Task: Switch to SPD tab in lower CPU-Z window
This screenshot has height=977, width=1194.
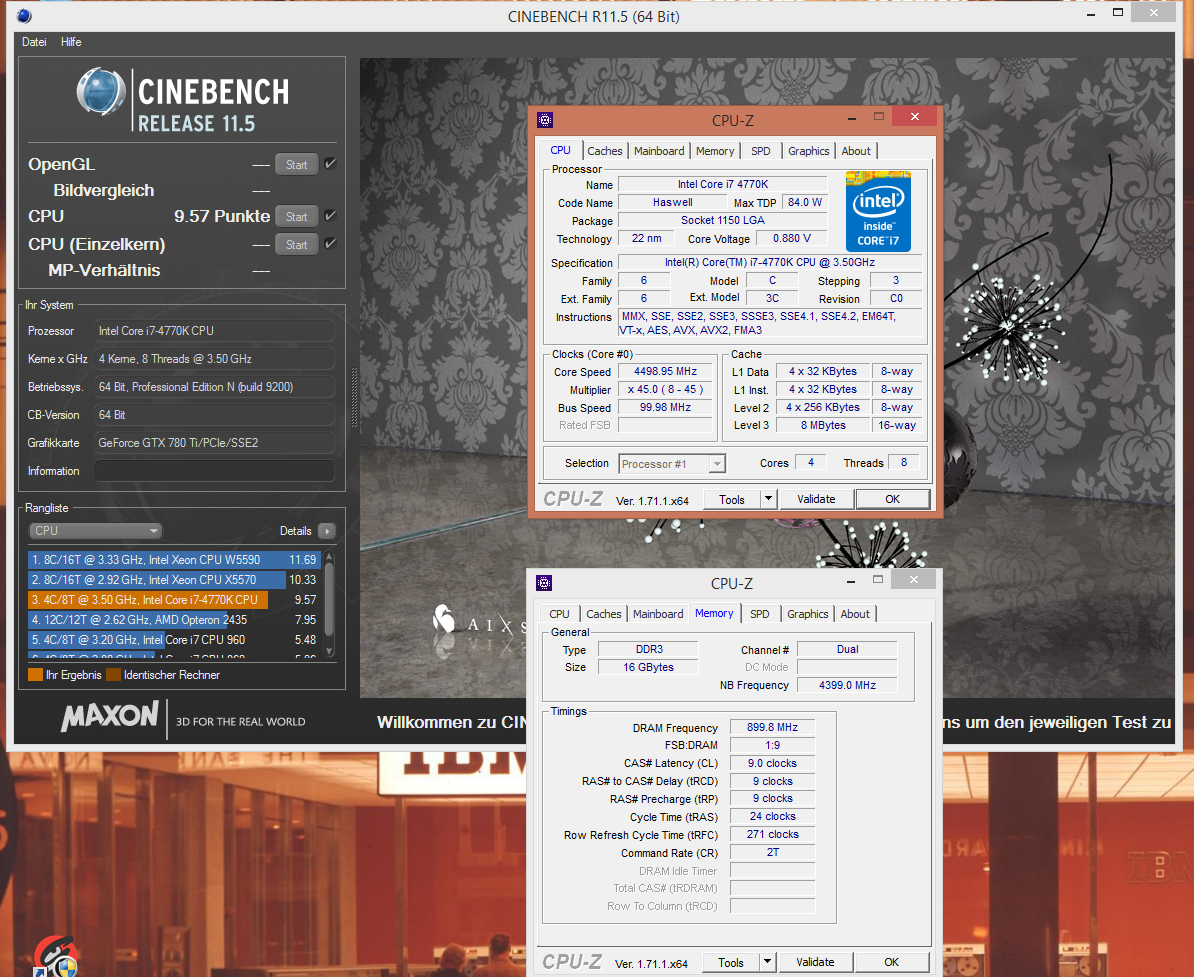Action: pos(759,614)
